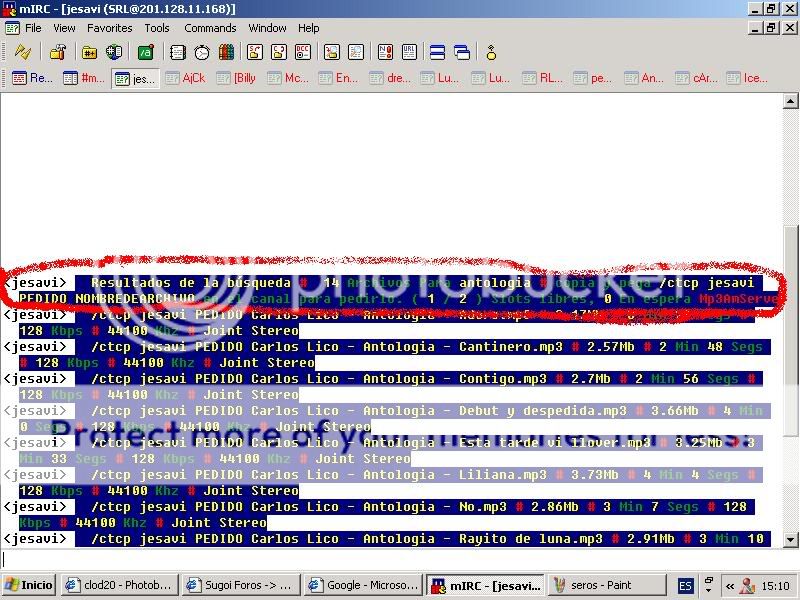Open the Commands menu
800x600 pixels.
tap(210, 28)
